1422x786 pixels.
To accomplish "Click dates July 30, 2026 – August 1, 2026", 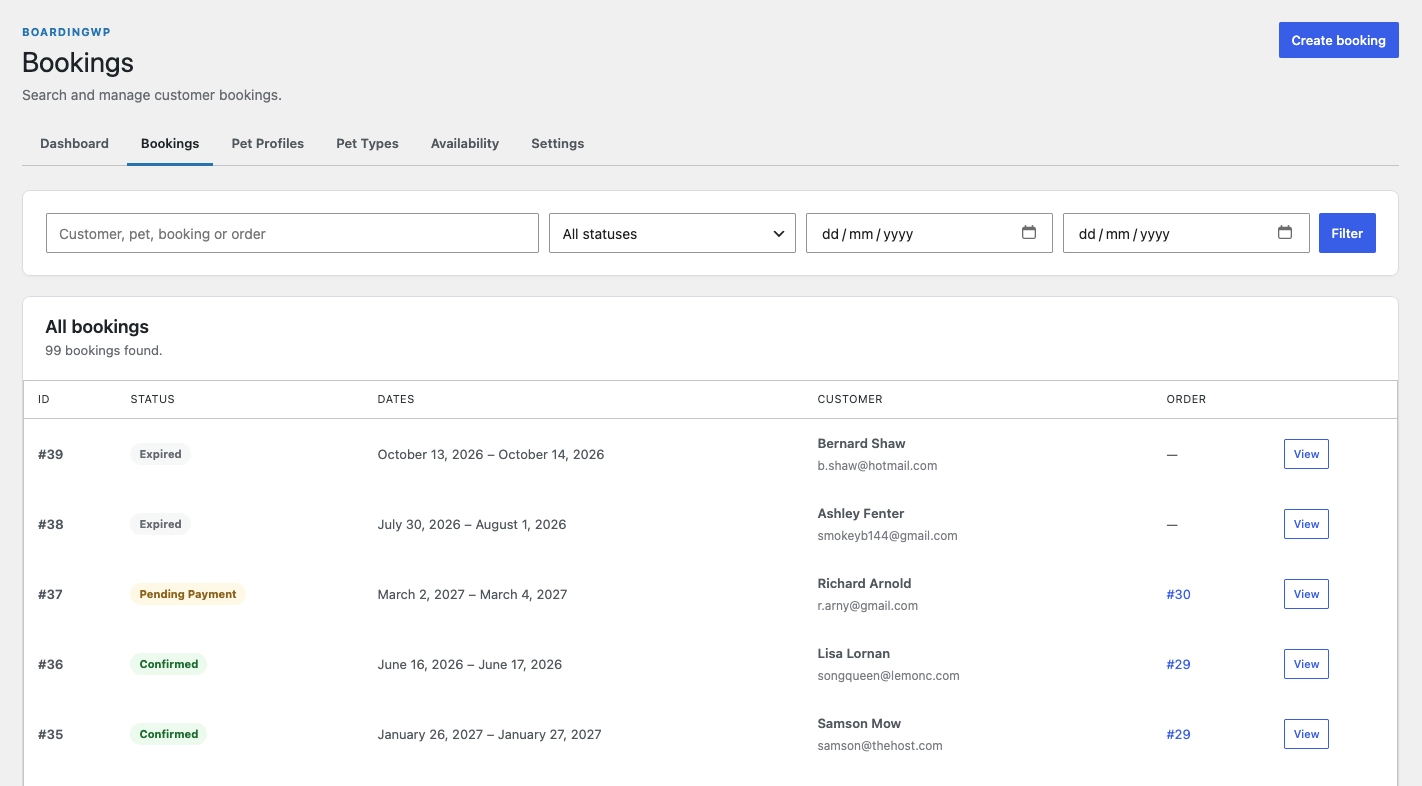I will [472, 524].
